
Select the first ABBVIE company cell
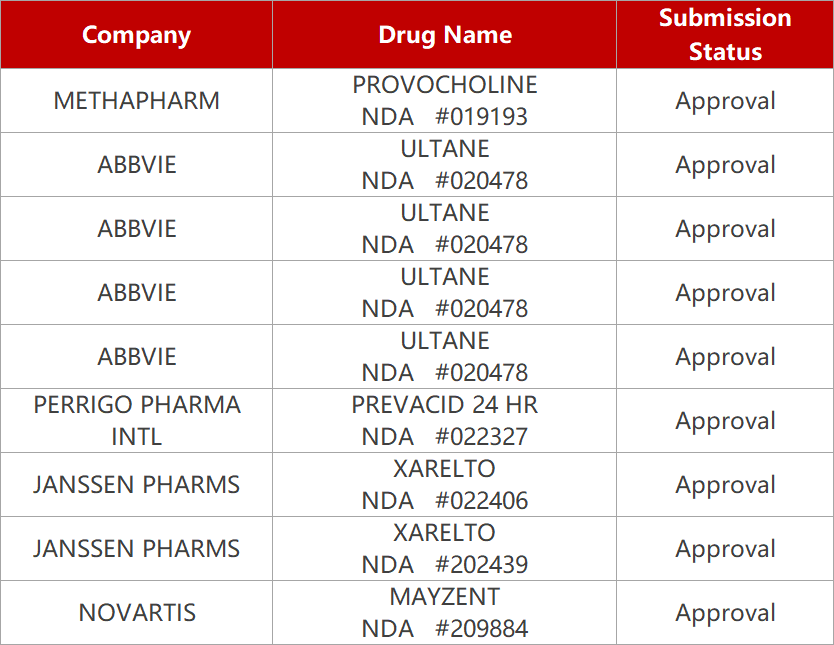(136, 165)
